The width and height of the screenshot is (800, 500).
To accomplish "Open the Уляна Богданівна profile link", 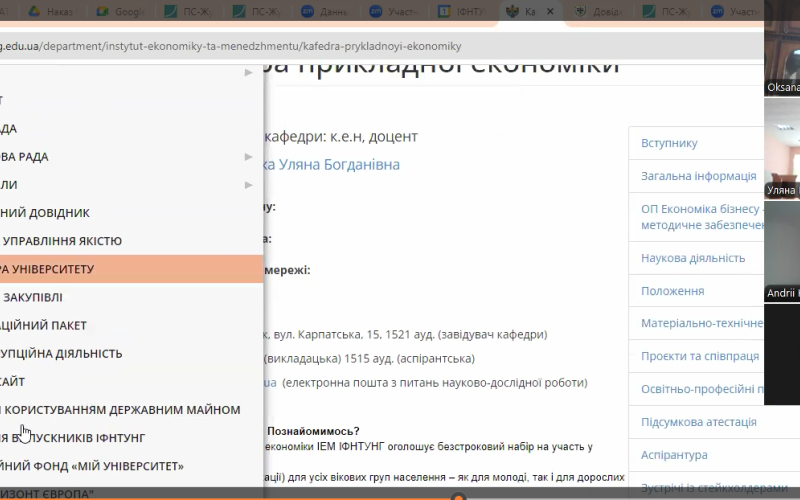I will coord(332,165).
